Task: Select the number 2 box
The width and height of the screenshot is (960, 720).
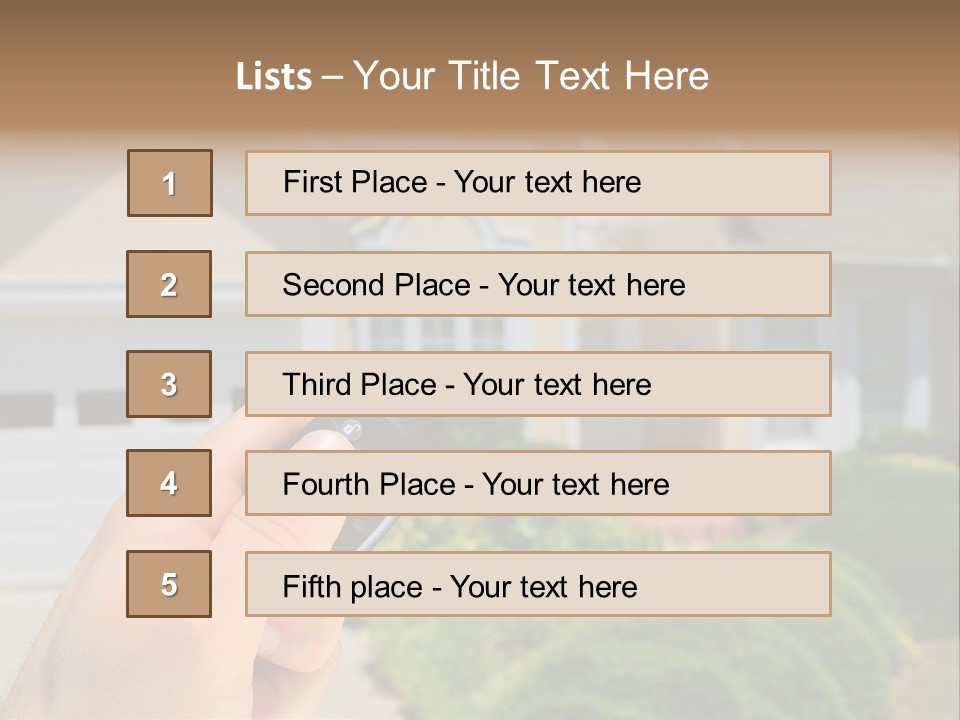Action: click(169, 284)
